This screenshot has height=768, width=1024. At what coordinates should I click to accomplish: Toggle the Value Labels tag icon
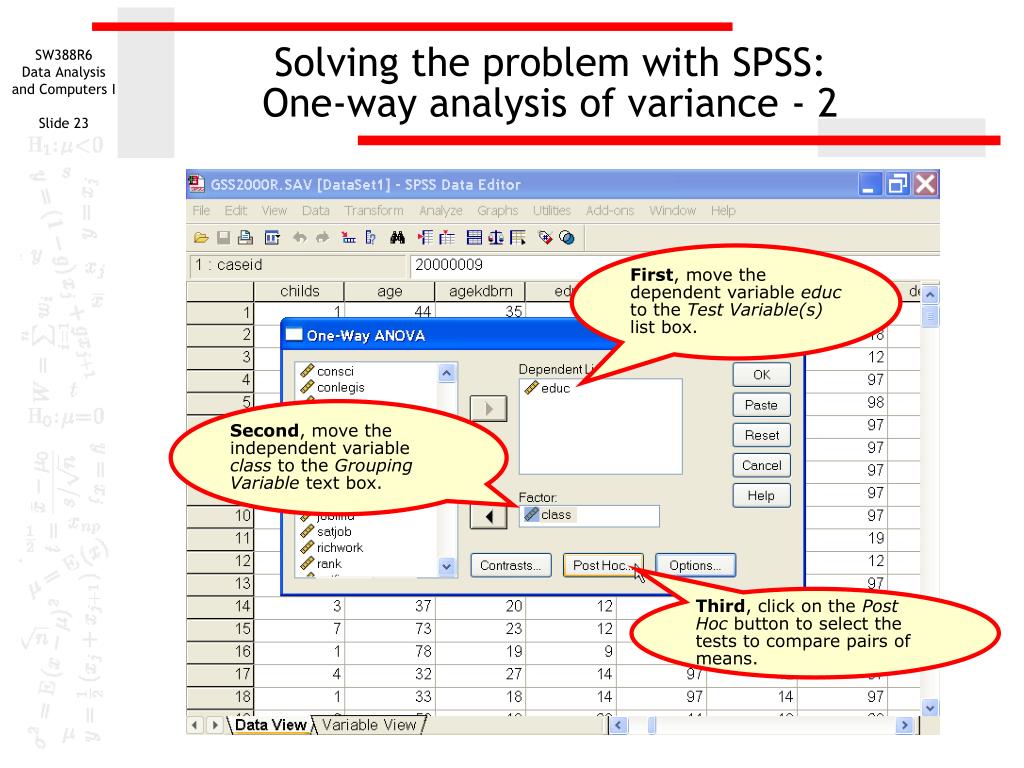pyautogui.click(x=545, y=238)
